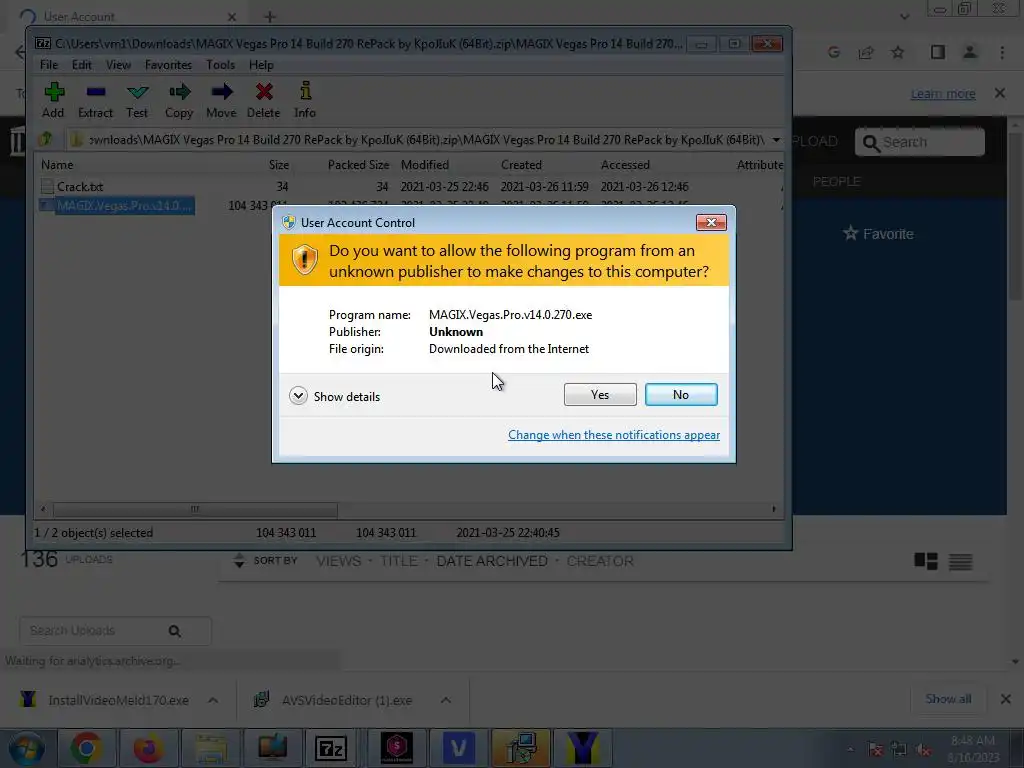Open the browser three-dot menu
The height and width of the screenshot is (768, 1024).
pos(1002,52)
